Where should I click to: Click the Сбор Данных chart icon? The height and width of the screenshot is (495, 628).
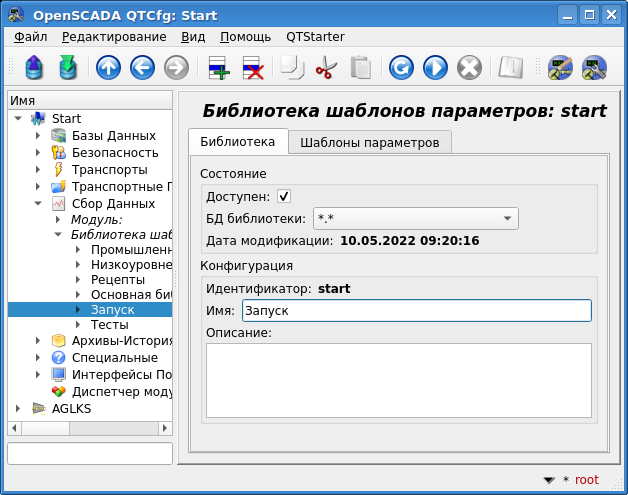click(58, 203)
